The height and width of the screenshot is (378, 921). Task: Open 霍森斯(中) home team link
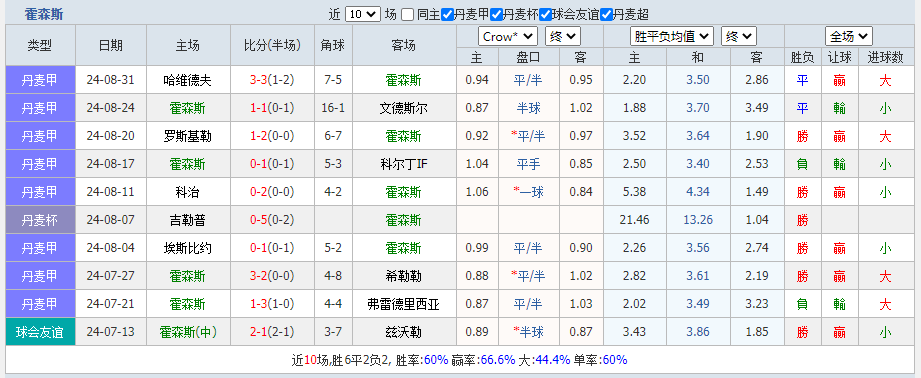click(x=187, y=333)
